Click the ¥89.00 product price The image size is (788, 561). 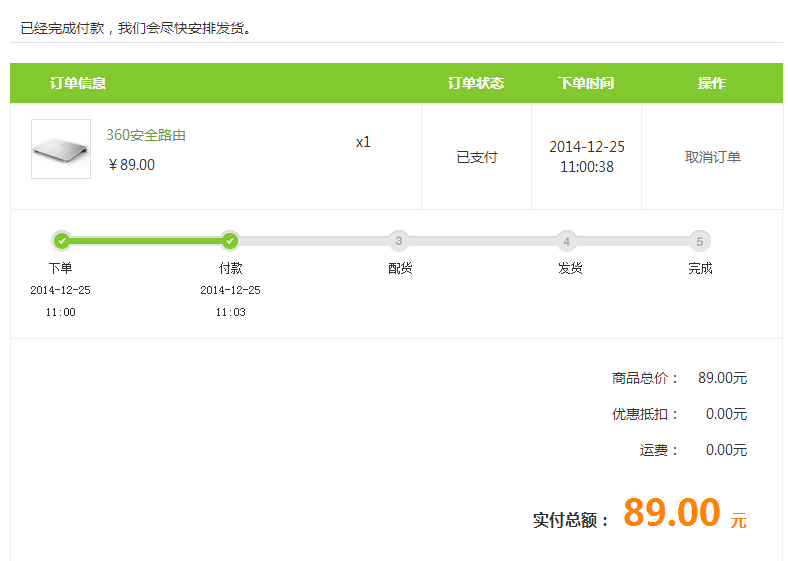click(132, 165)
